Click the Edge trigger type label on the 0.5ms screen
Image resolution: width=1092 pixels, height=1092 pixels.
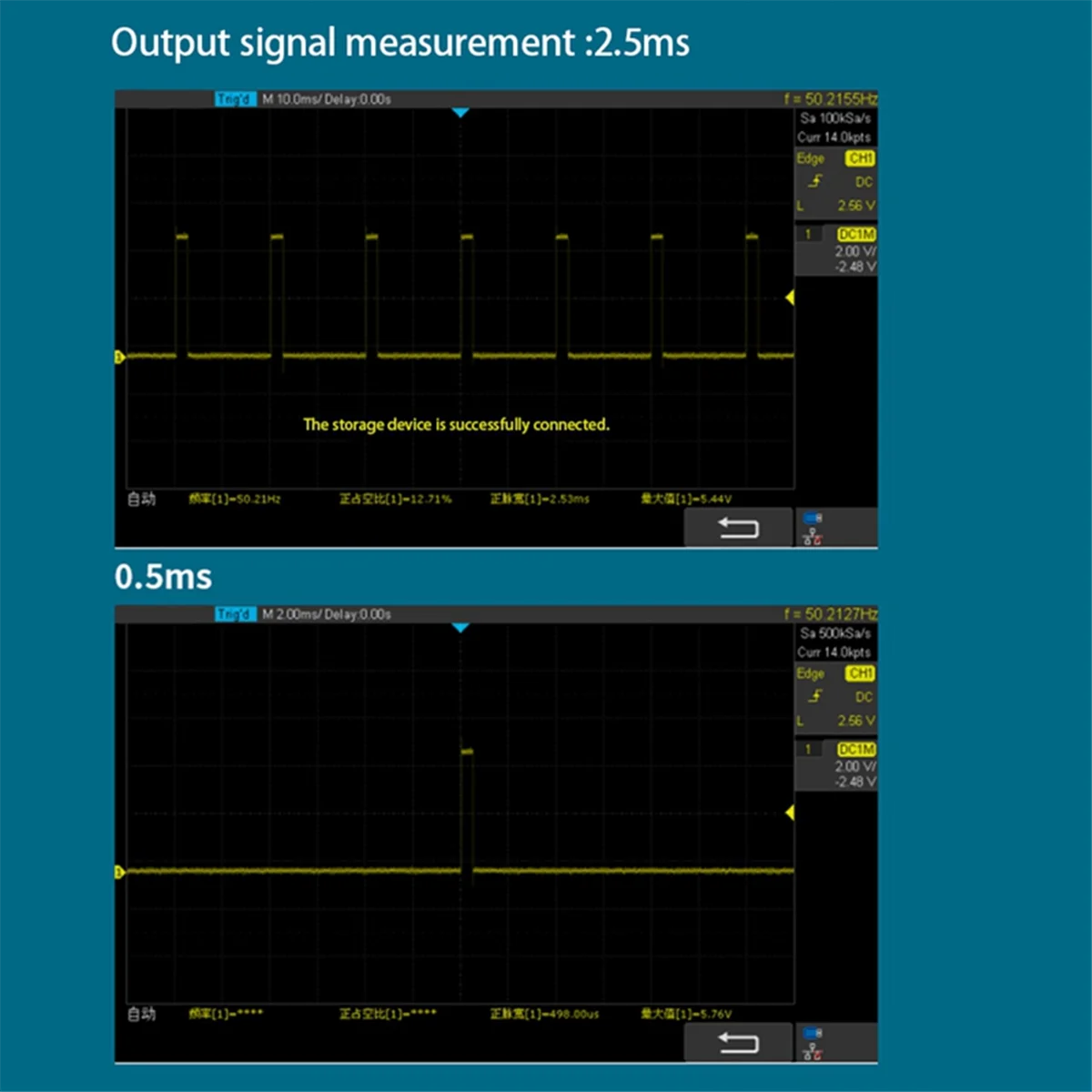point(811,673)
